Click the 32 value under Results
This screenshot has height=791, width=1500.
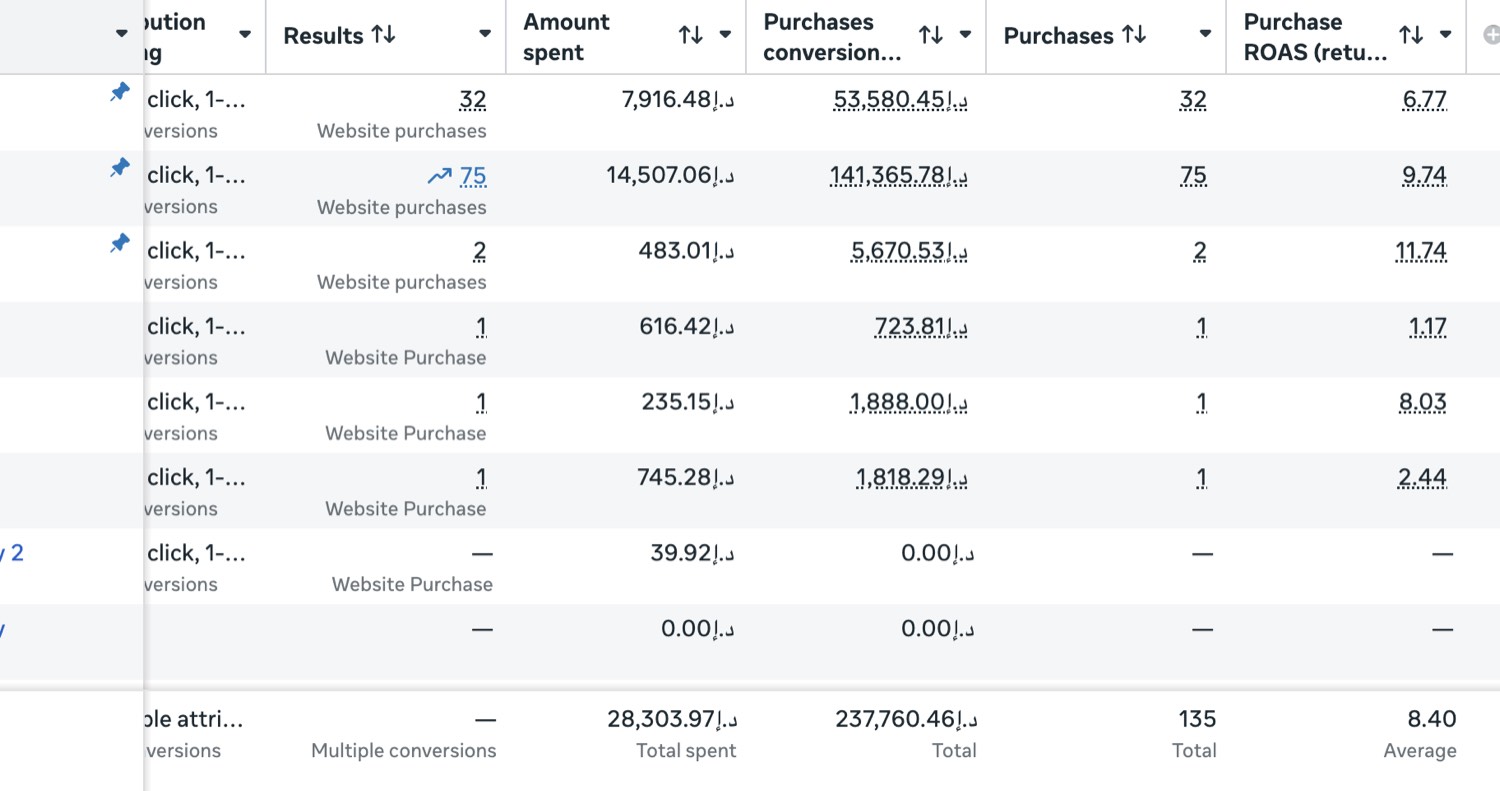pos(473,100)
